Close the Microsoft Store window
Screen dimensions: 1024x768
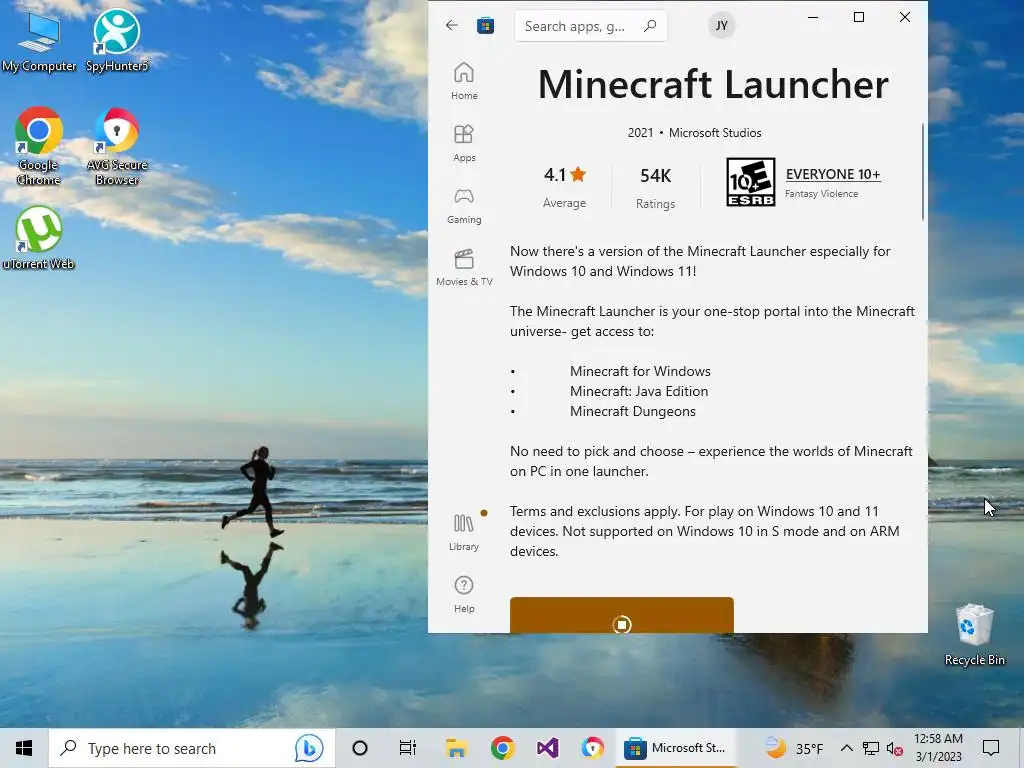[x=904, y=18]
